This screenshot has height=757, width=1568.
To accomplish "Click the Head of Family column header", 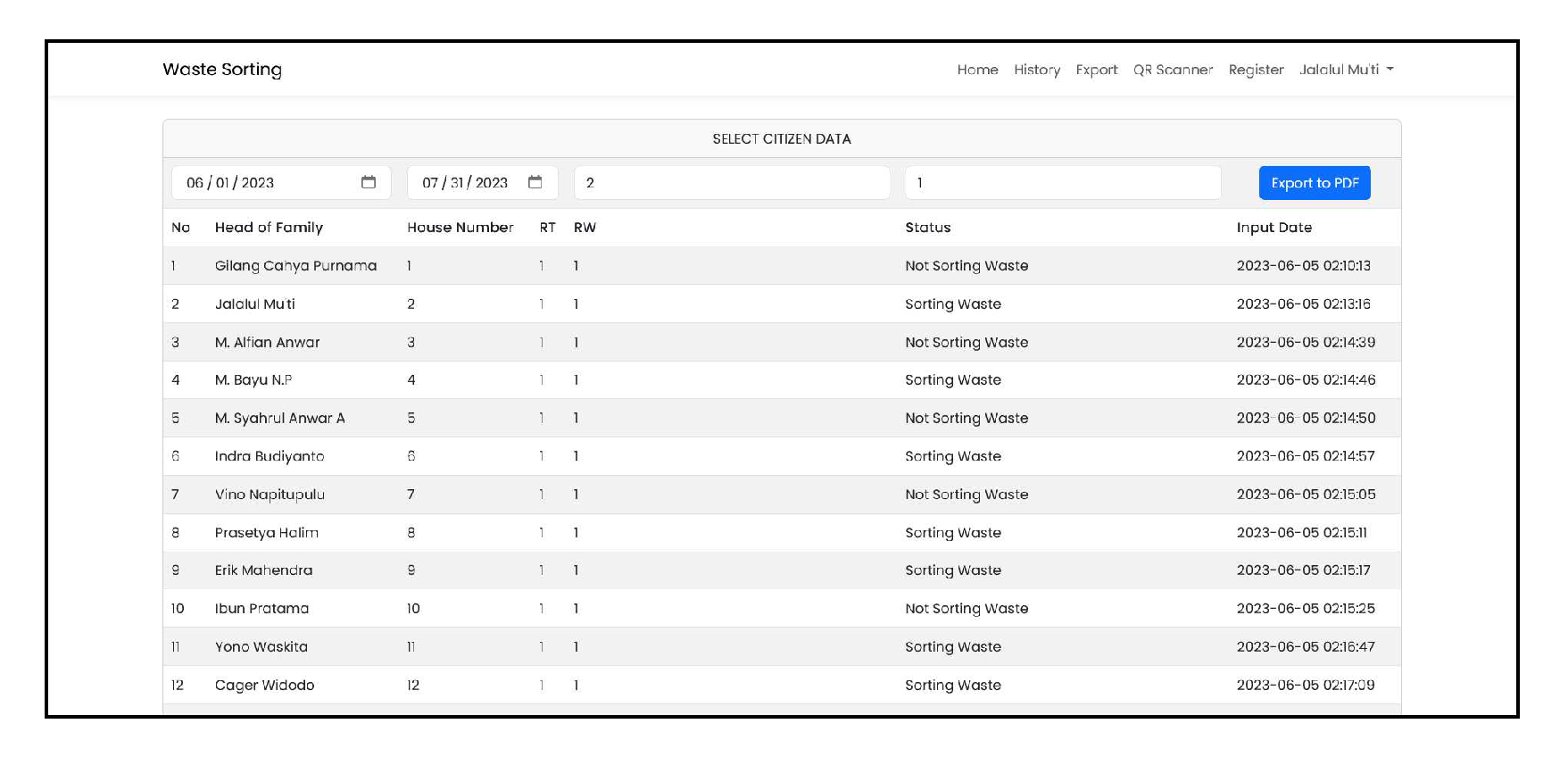I will [269, 228].
